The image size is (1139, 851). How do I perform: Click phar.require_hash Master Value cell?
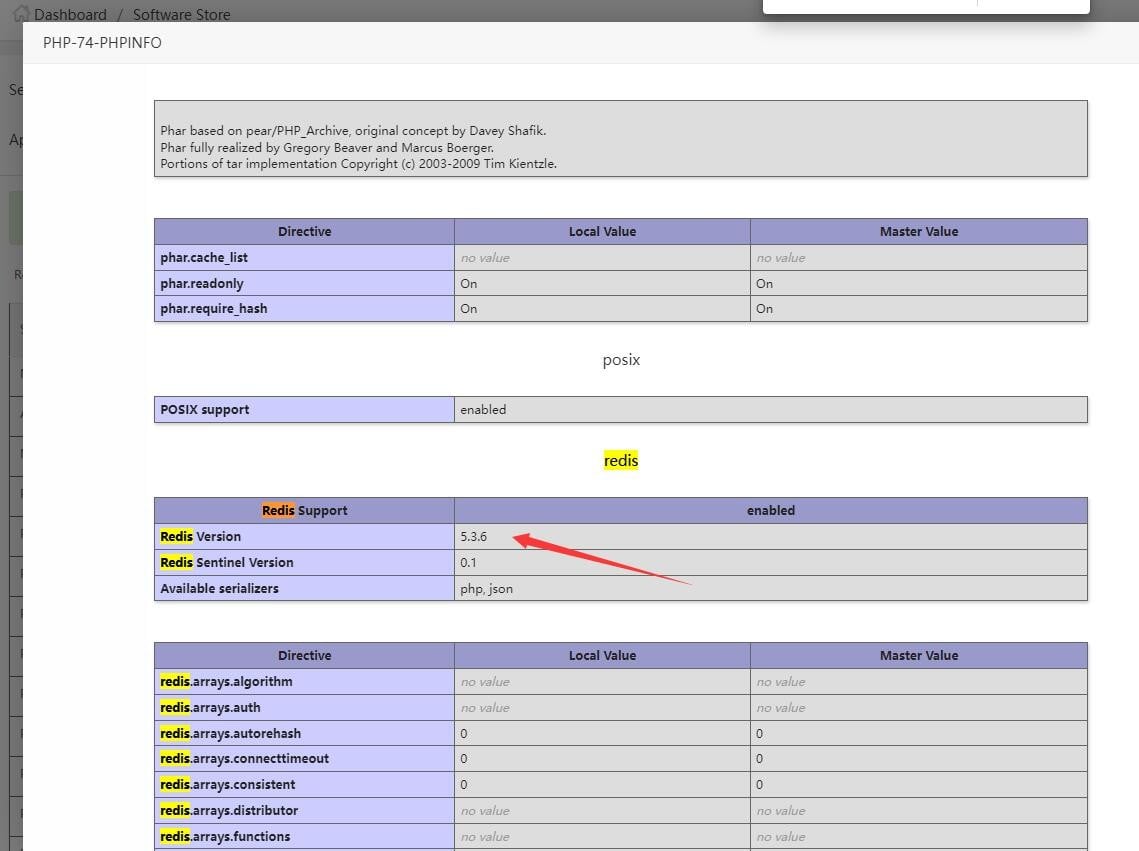[x=765, y=309]
